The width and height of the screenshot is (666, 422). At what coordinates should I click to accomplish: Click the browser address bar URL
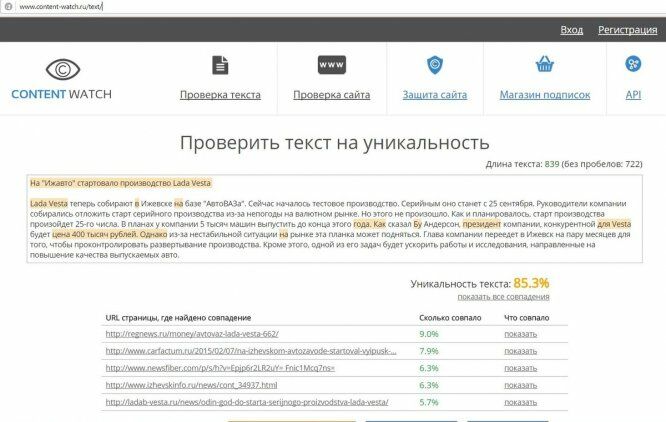60,6
